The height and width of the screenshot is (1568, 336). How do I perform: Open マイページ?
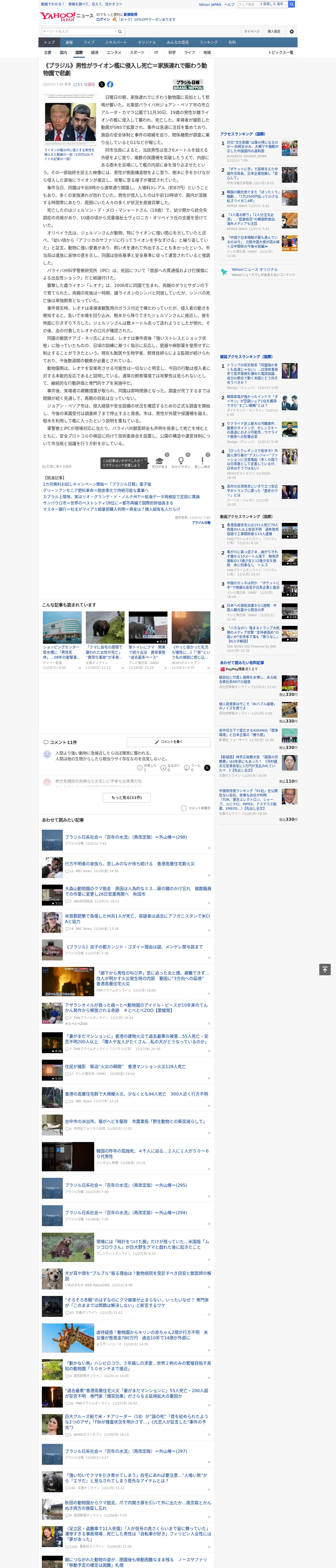[252, 32]
